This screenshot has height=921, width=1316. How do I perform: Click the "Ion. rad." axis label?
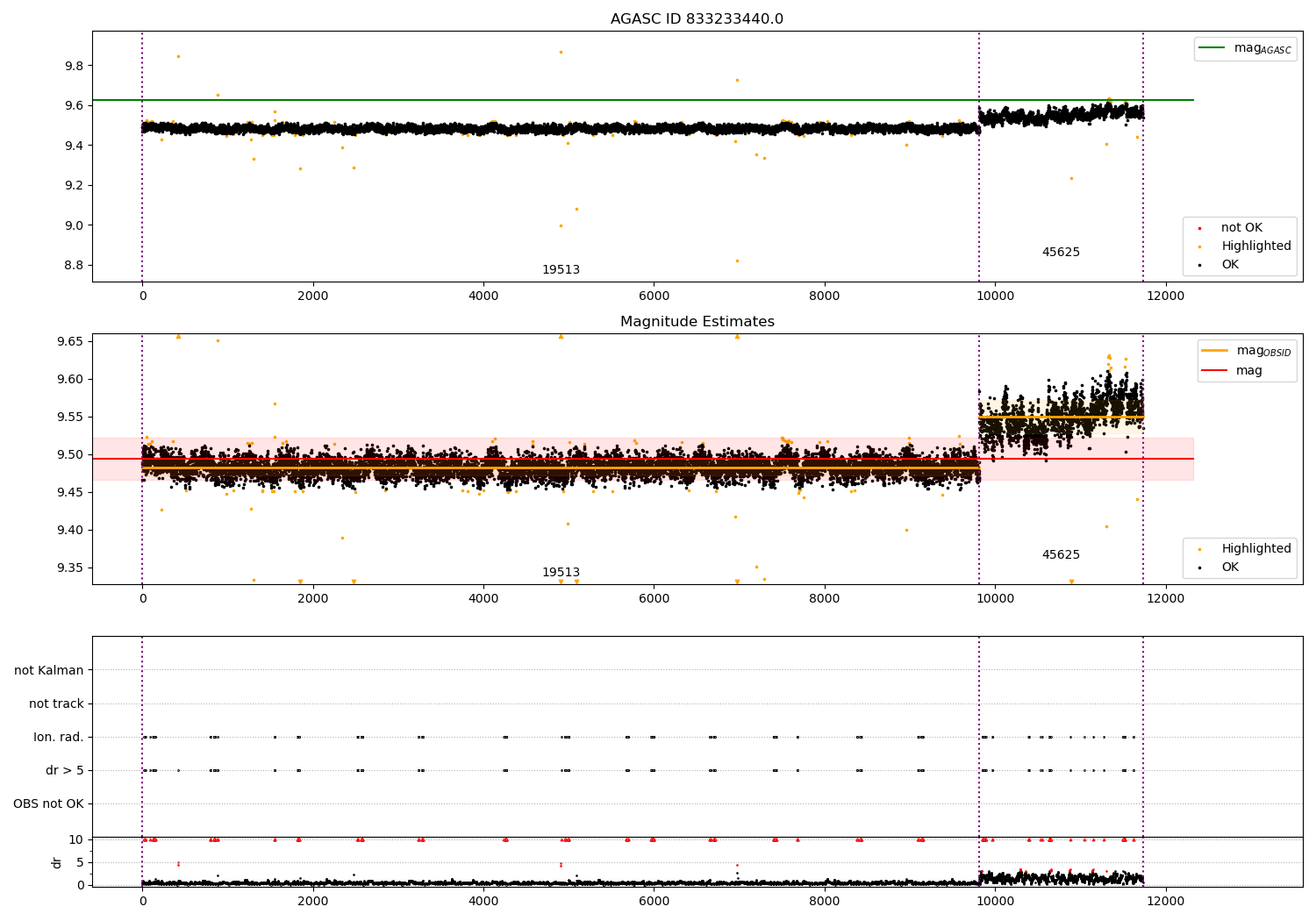[59, 738]
